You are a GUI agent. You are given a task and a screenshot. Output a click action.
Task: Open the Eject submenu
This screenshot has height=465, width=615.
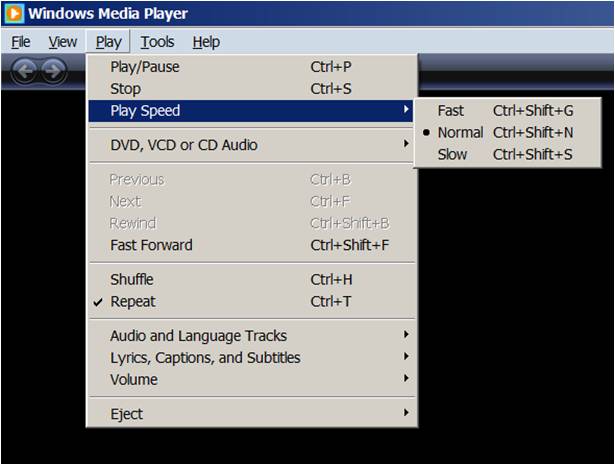(x=126, y=413)
